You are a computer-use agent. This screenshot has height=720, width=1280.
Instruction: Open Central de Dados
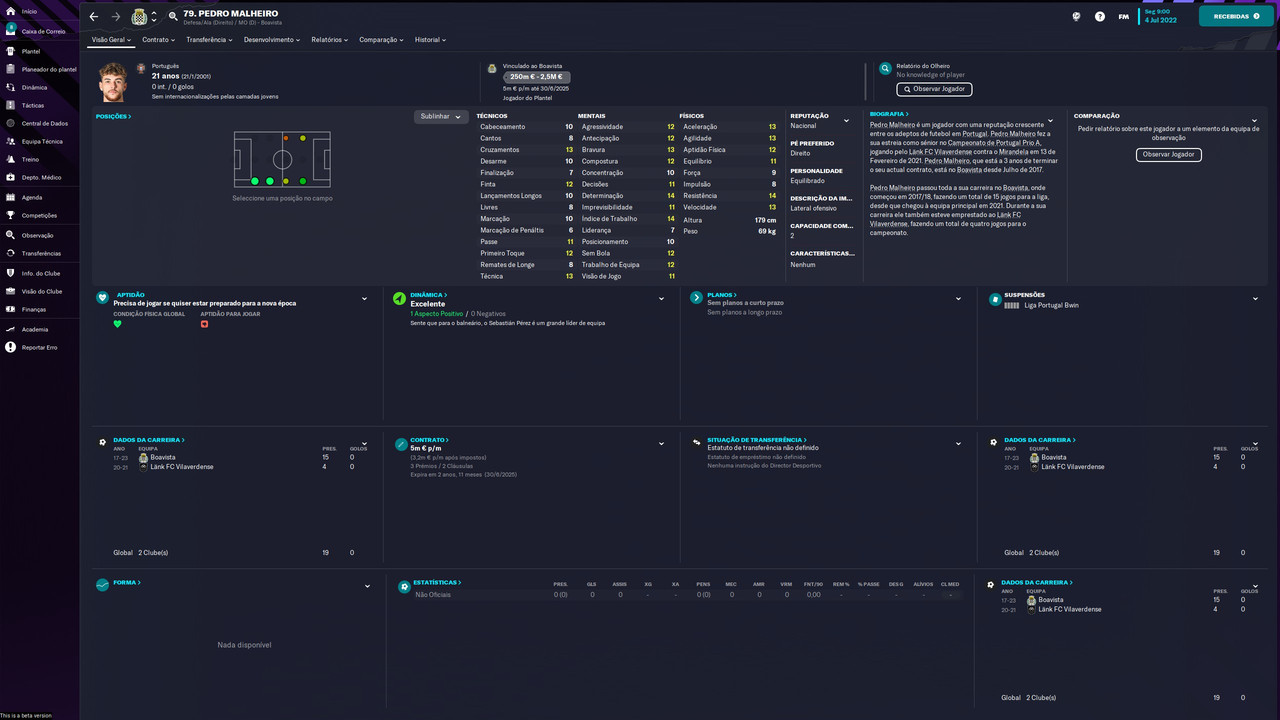[45, 123]
